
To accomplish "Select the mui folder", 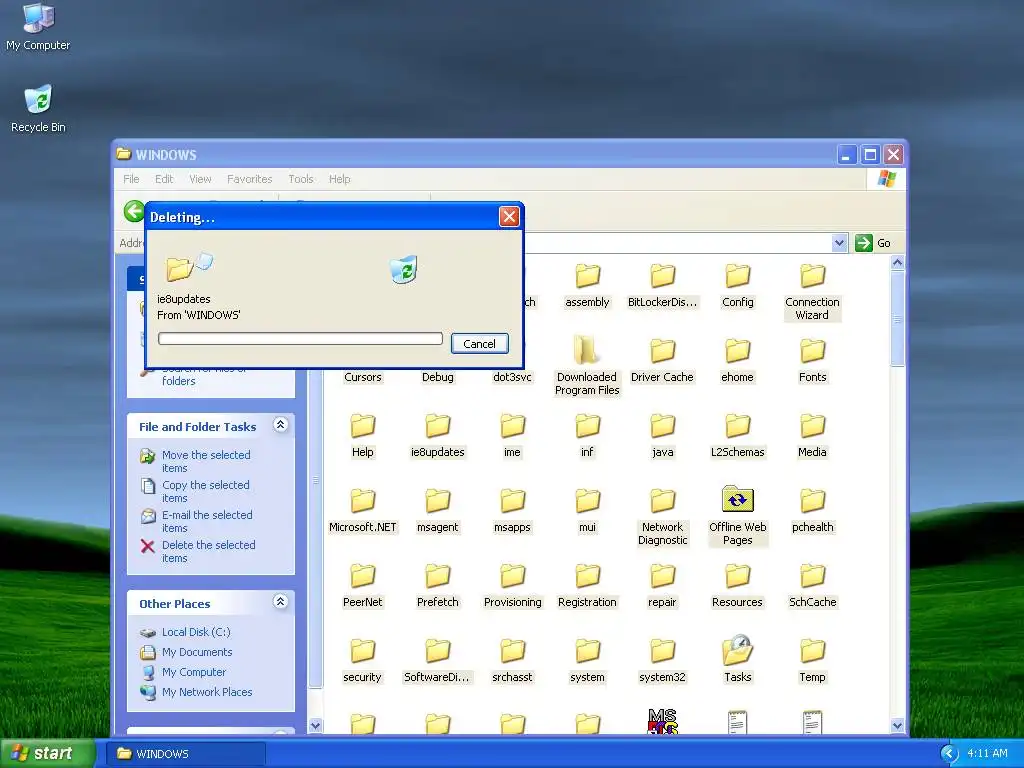I will coord(587,511).
